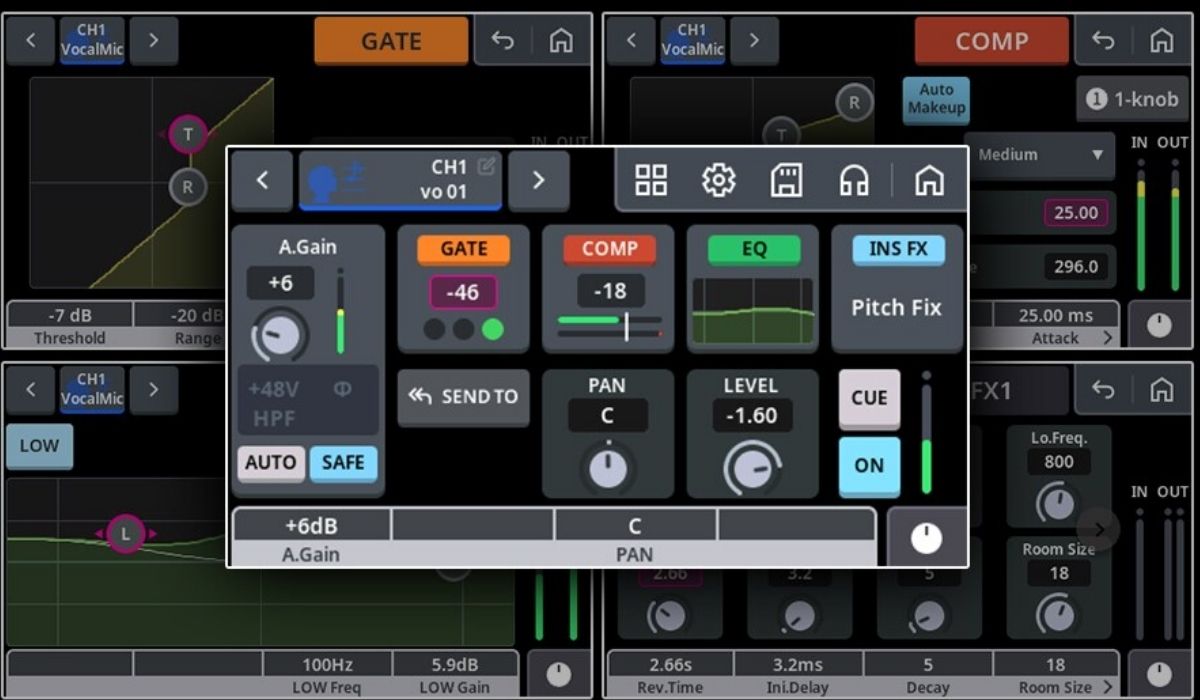This screenshot has height=700, width=1200.
Task: Go to next channel in GATE window
Action: tap(153, 41)
